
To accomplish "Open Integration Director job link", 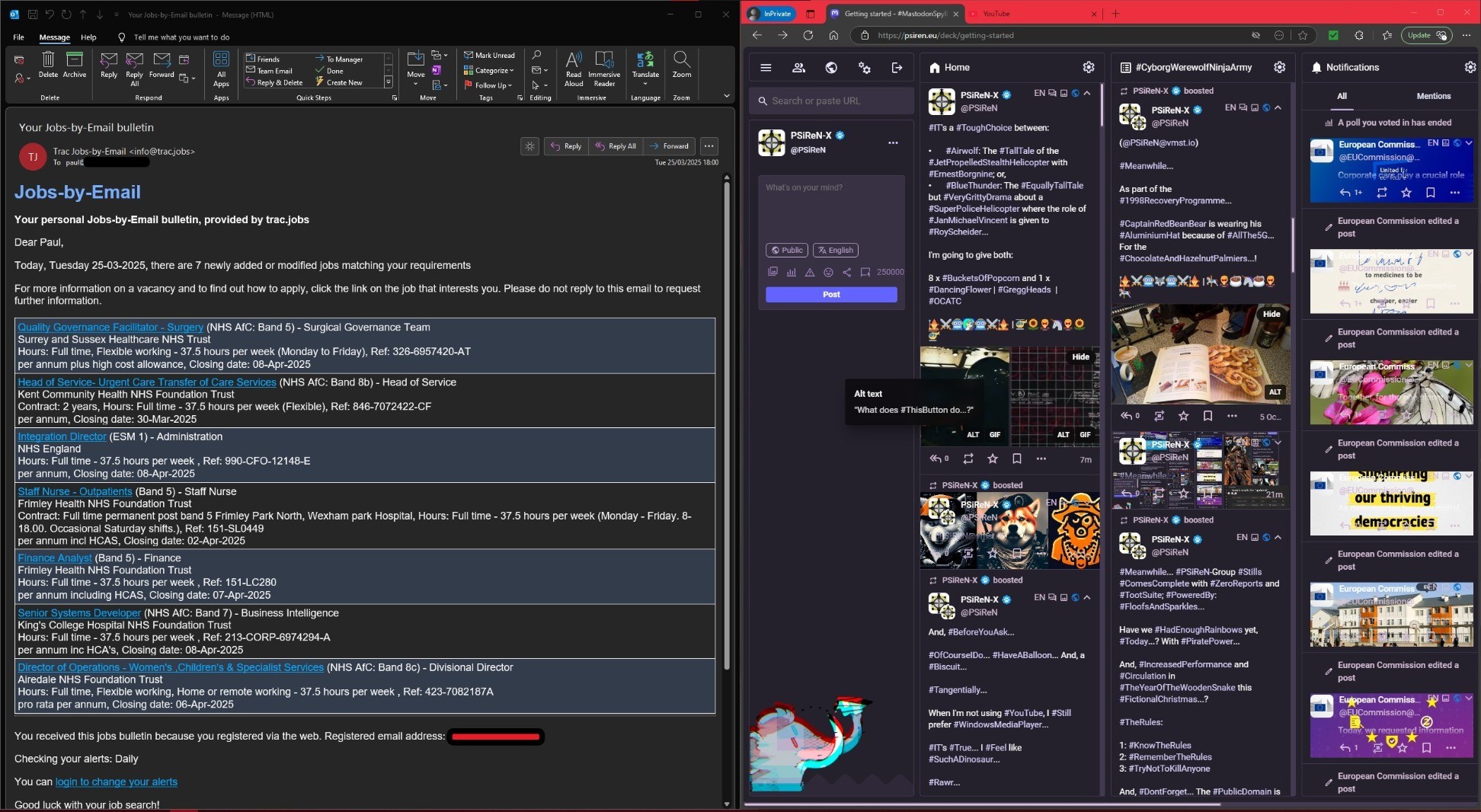I will click(62, 436).
